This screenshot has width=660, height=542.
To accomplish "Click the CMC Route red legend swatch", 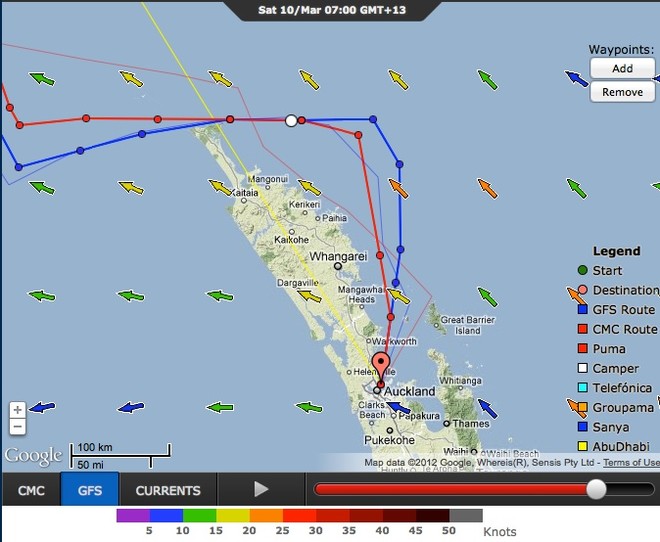I will [x=583, y=329].
